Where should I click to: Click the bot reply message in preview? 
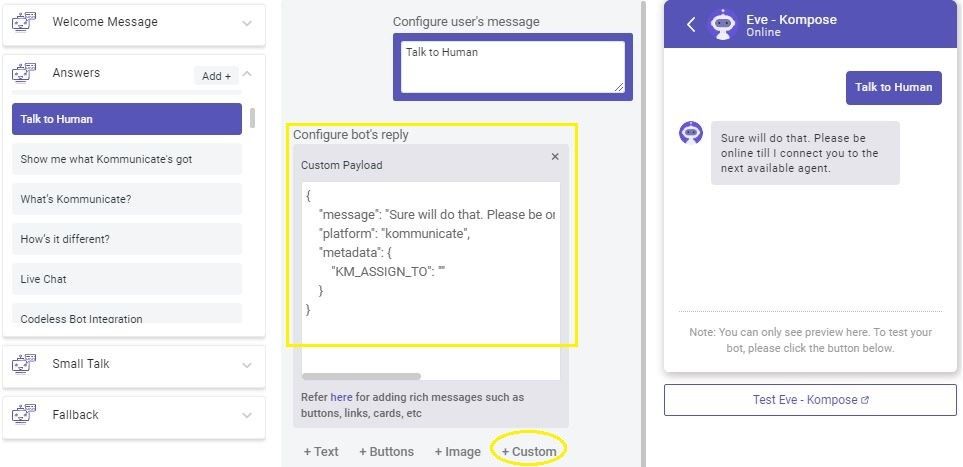[x=805, y=153]
